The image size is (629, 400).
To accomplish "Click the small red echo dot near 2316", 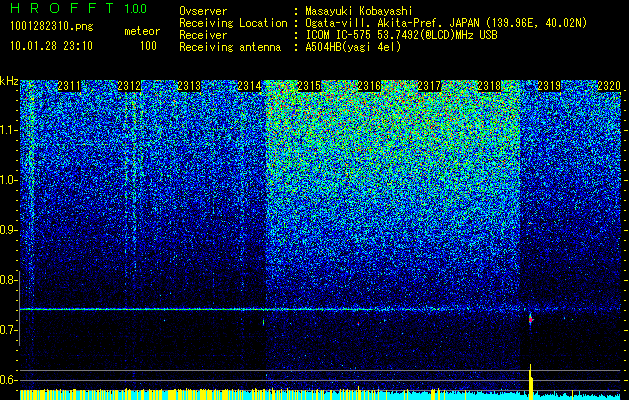I will (358, 323).
